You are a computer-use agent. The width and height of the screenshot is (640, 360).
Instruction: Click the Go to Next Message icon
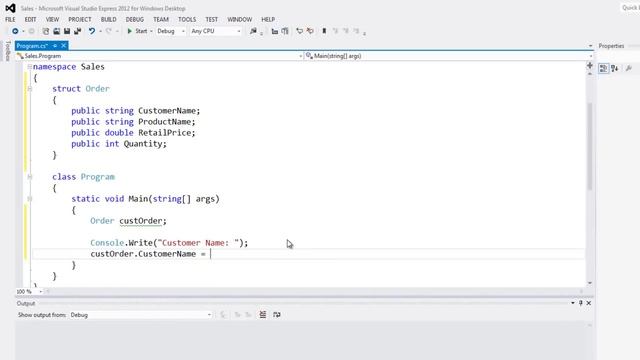tap(248, 315)
